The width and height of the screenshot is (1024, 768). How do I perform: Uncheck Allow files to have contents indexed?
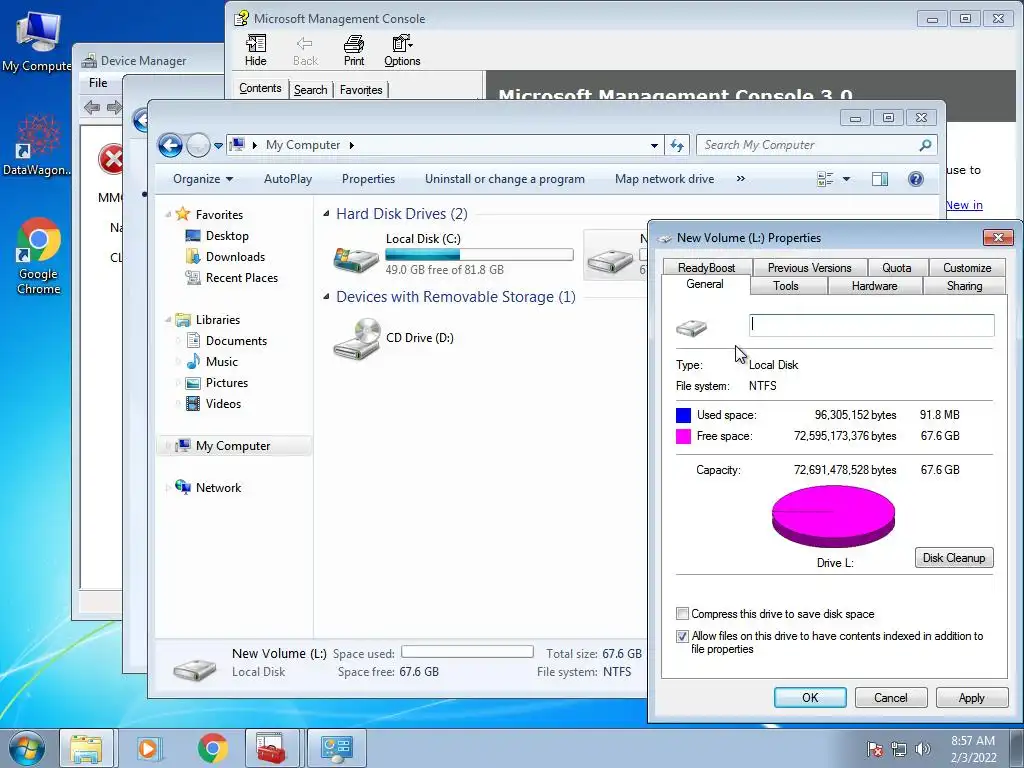(x=682, y=636)
